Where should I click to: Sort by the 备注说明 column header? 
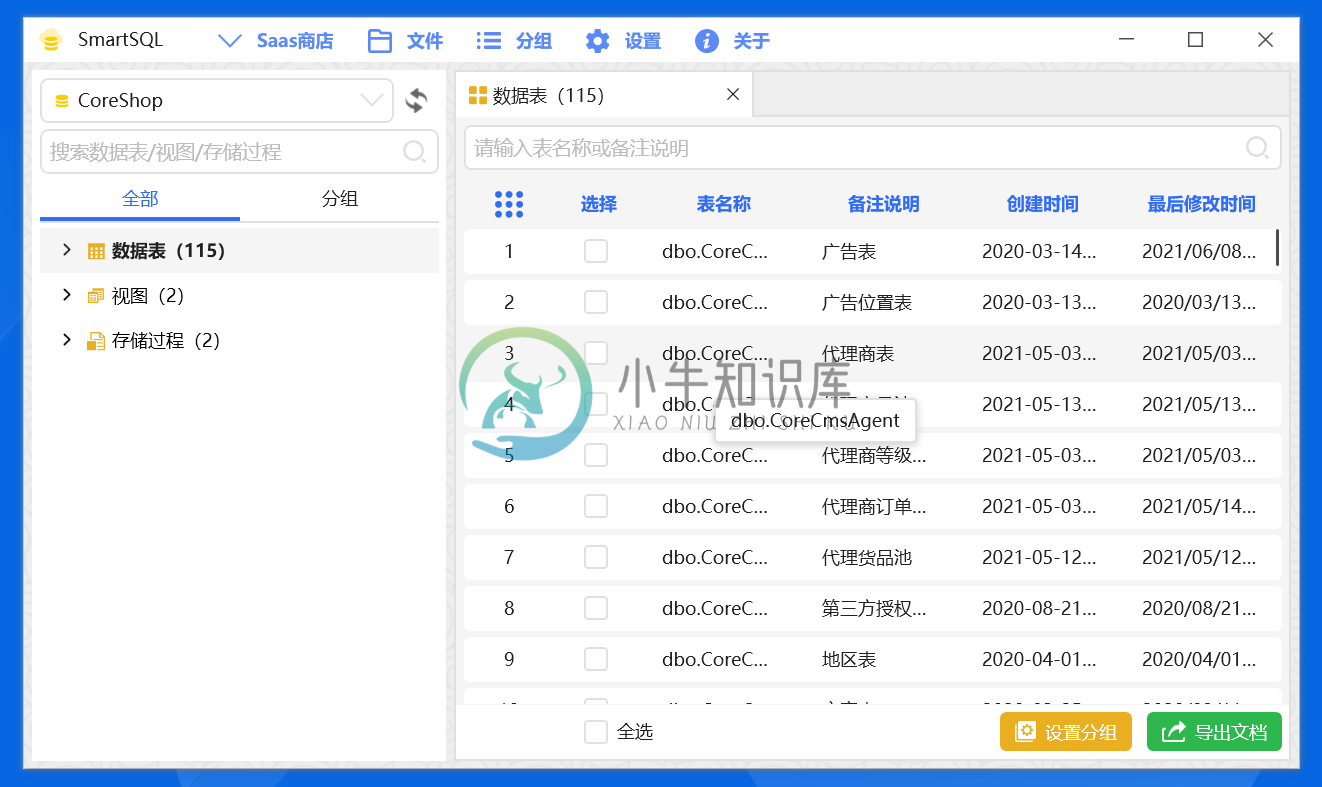(883, 204)
